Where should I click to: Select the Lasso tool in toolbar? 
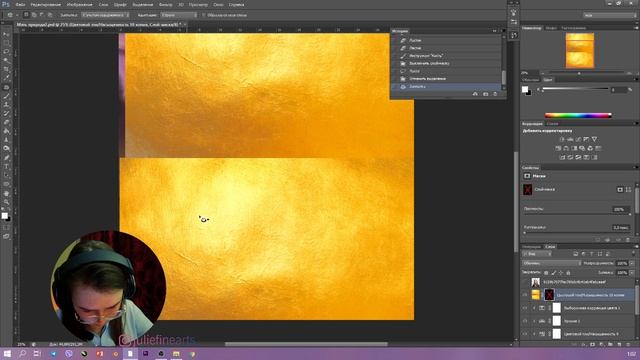pyautogui.click(x=6, y=52)
